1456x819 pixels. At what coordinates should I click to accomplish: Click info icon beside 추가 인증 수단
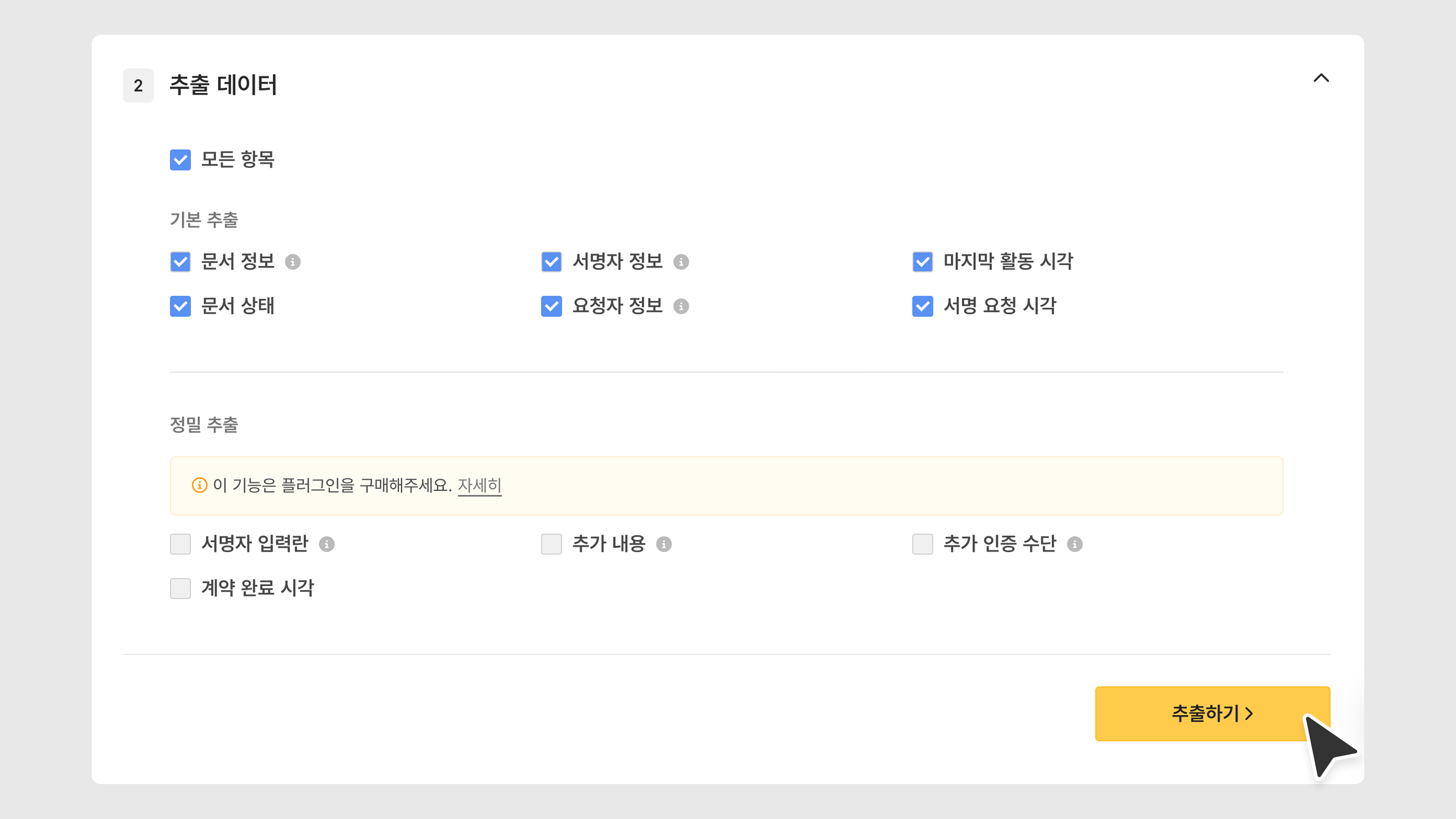(1075, 544)
